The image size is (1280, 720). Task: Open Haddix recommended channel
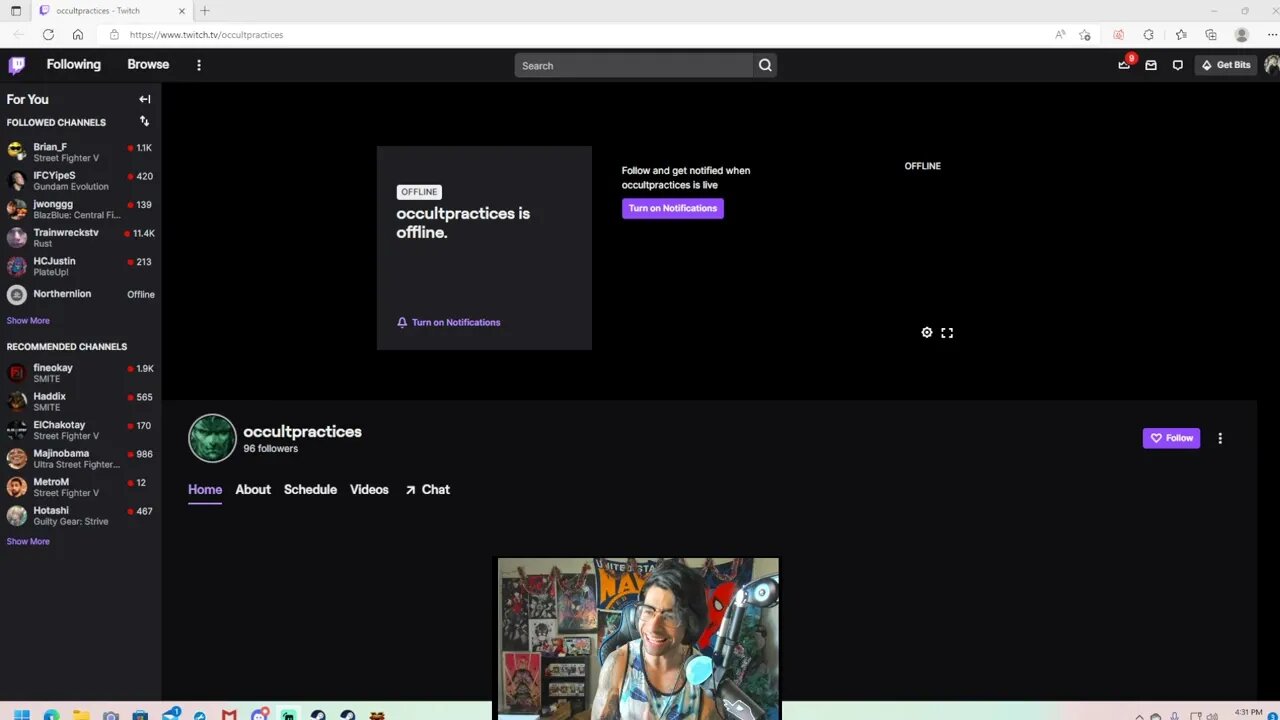point(80,401)
